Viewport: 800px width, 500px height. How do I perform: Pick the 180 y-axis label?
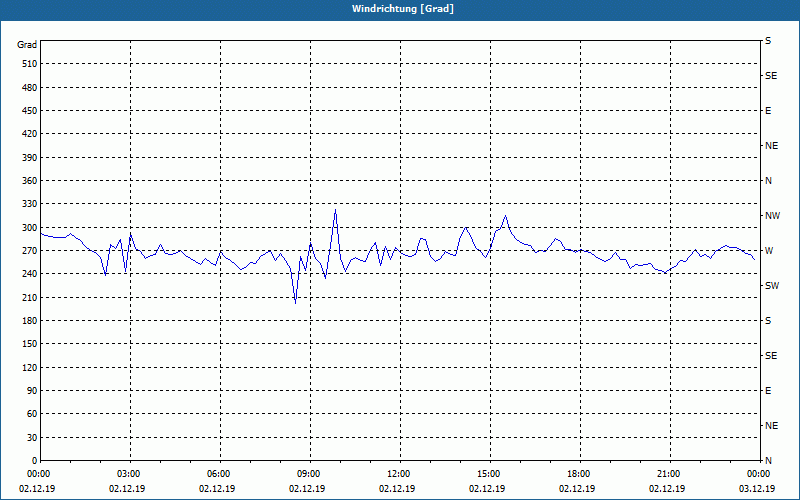tap(30, 321)
